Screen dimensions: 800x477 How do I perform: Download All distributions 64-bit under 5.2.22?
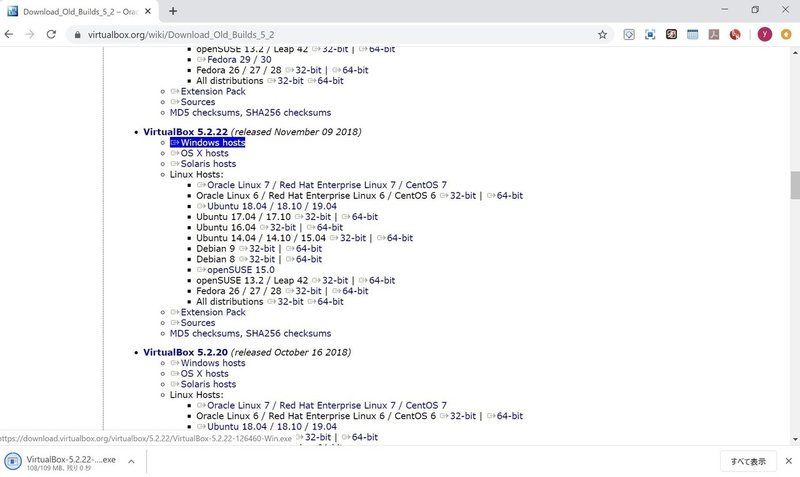click(x=326, y=302)
